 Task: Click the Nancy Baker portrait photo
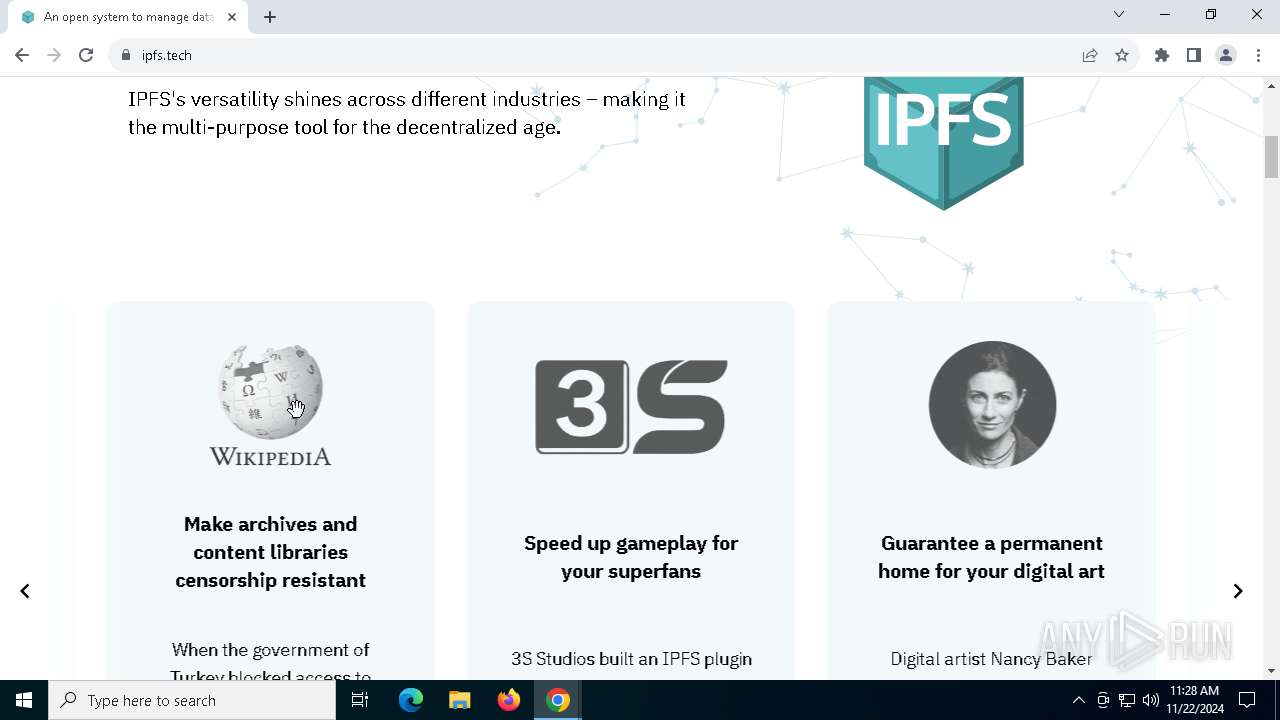[992, 405]
